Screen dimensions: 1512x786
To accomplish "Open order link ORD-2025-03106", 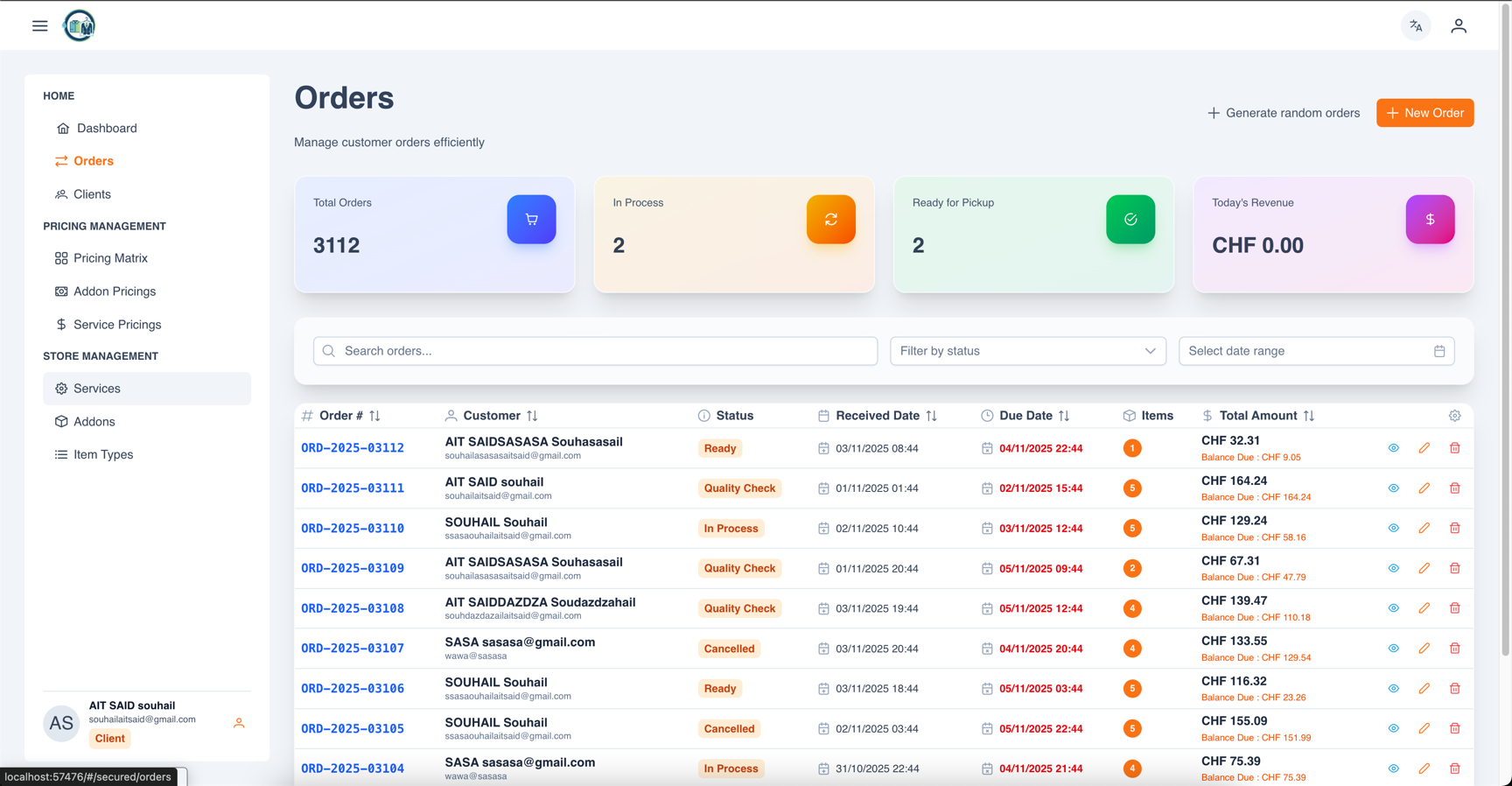I will click(353, 689).
